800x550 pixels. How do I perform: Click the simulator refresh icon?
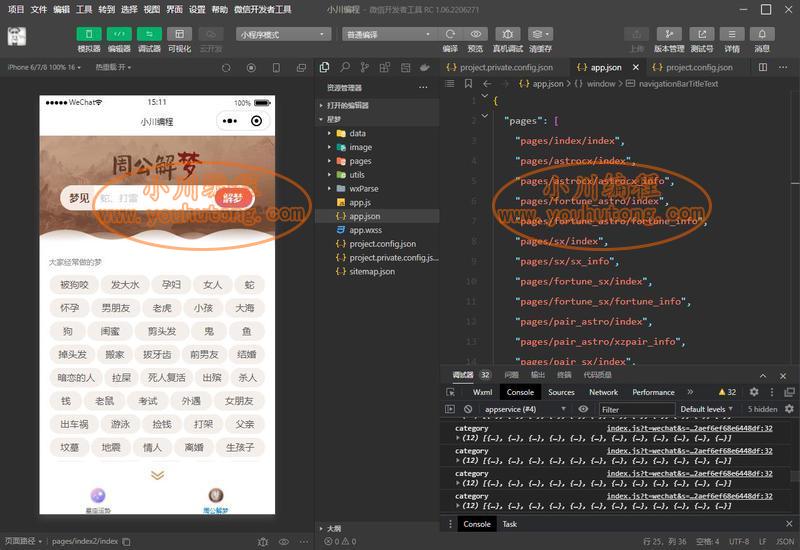[x=226, y=68]
